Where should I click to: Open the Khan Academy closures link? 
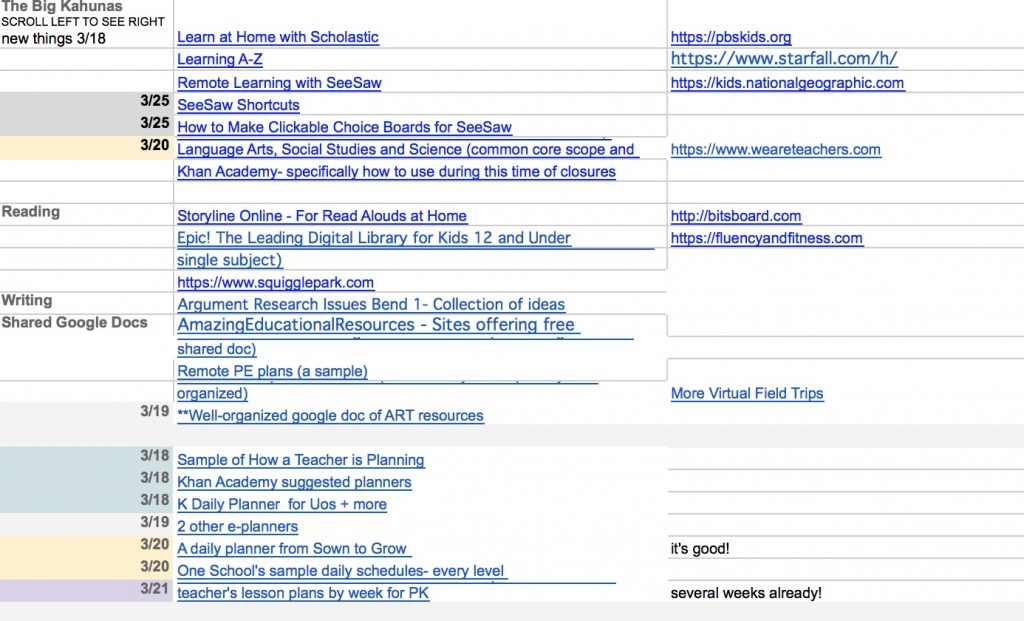[396, 172]
